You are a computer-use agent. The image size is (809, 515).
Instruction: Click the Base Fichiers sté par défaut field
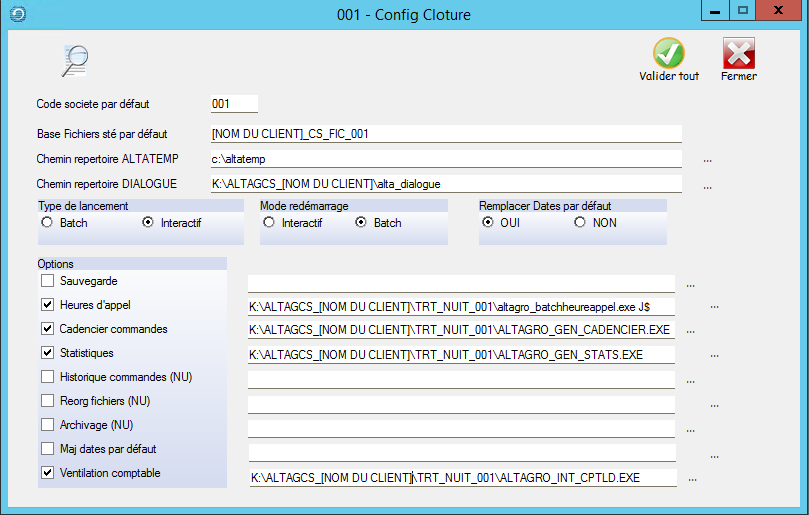pos(445,133)
